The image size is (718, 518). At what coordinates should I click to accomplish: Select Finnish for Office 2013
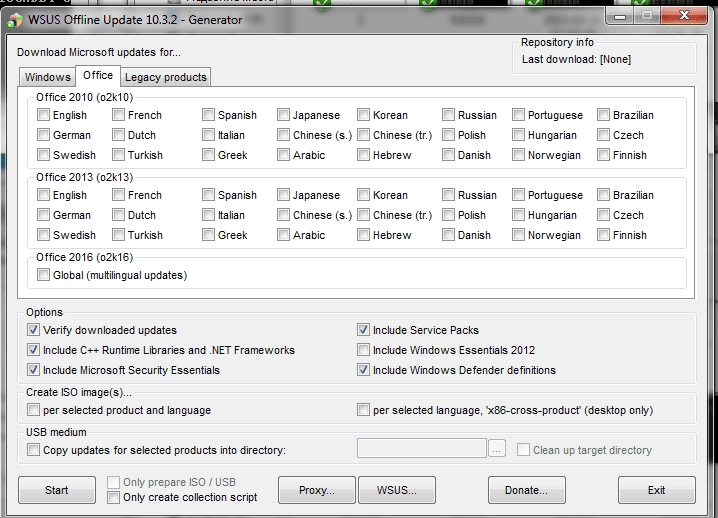tap(604, 235)
